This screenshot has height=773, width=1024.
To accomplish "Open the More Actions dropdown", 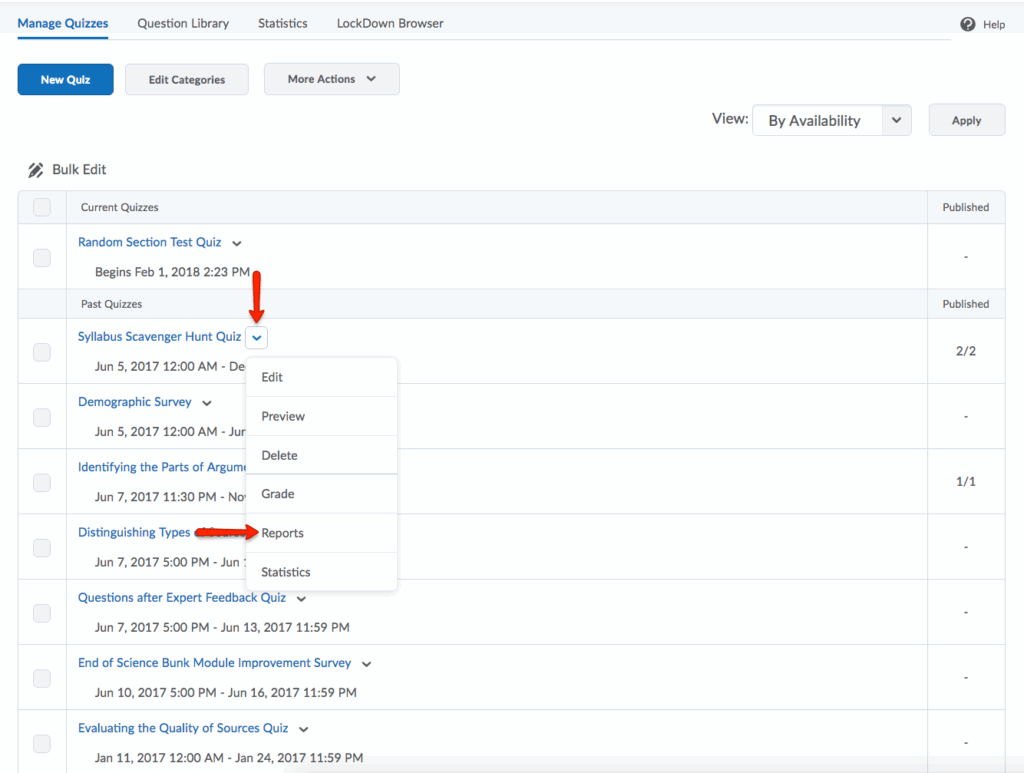I will click(331, 79).
